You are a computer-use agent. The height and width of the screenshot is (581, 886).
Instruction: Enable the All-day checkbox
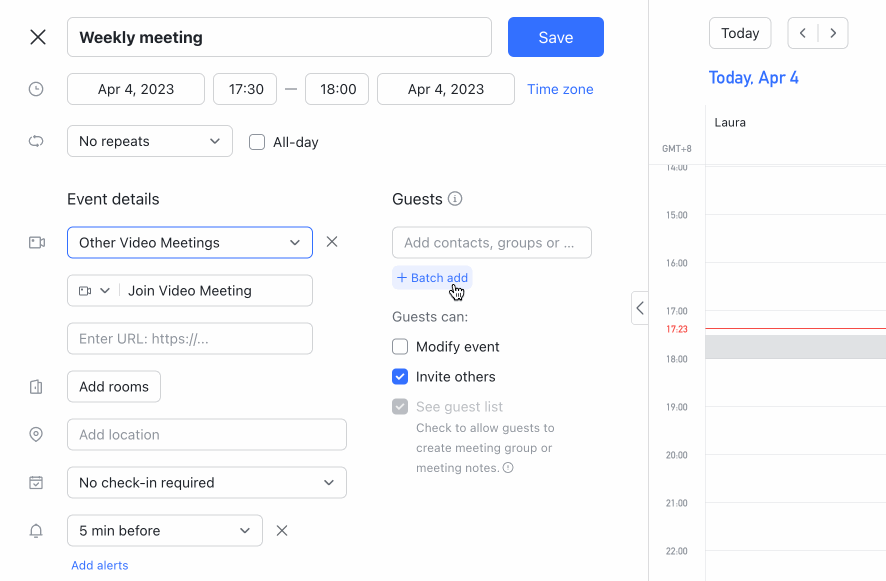[x=257, y=141]
